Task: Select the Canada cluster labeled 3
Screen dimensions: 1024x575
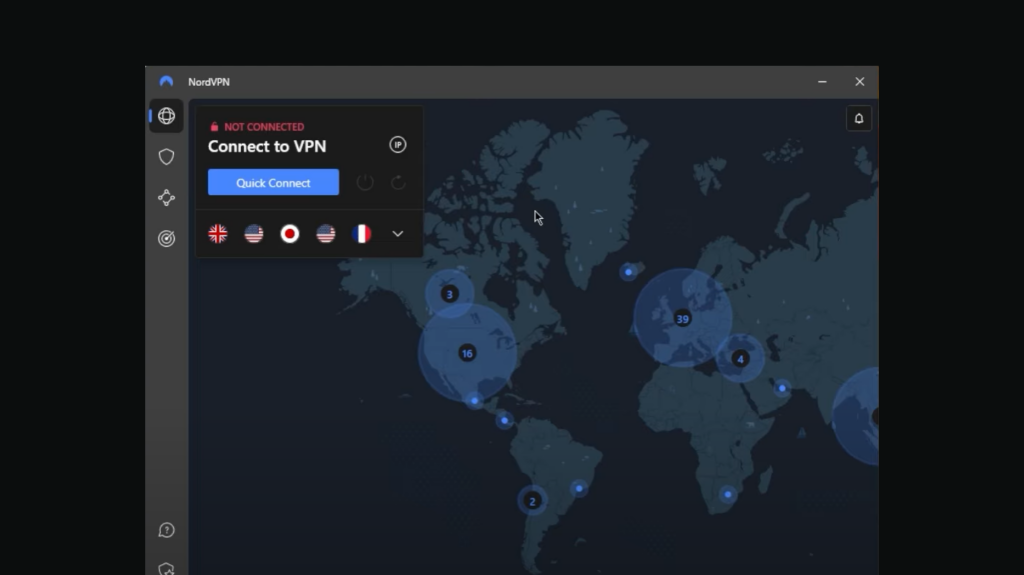Action: (449, 294)
